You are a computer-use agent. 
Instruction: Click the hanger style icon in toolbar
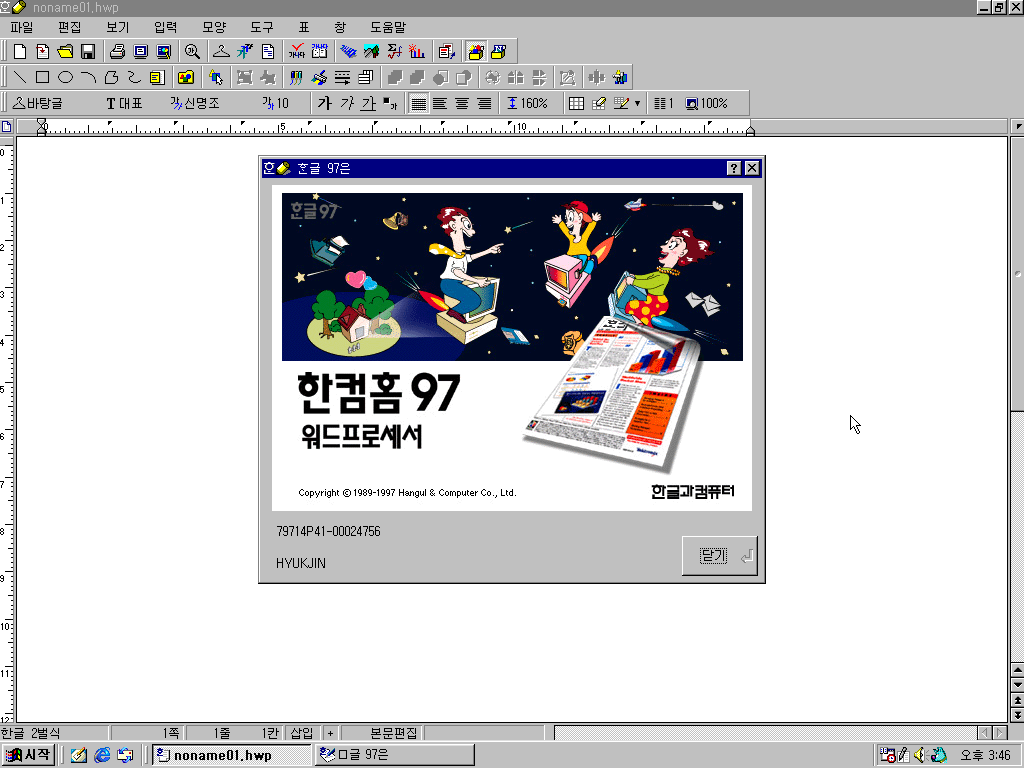pyautogui.click(x=221, y=52)
